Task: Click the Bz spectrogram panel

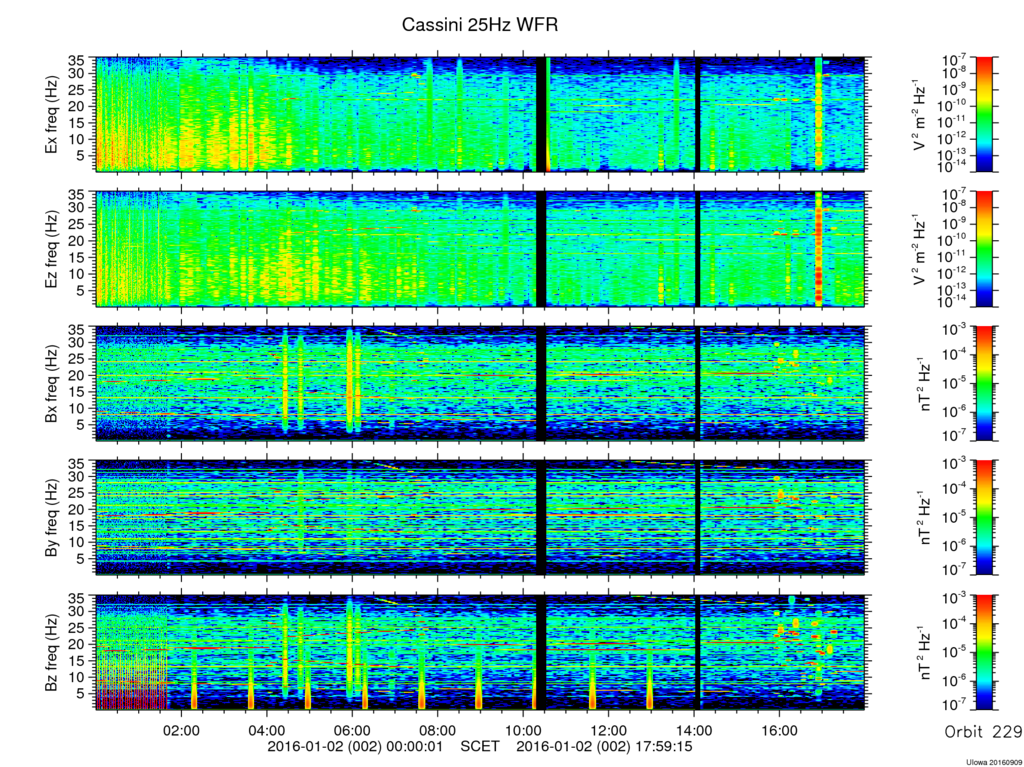Action: [x=481, y=652]
